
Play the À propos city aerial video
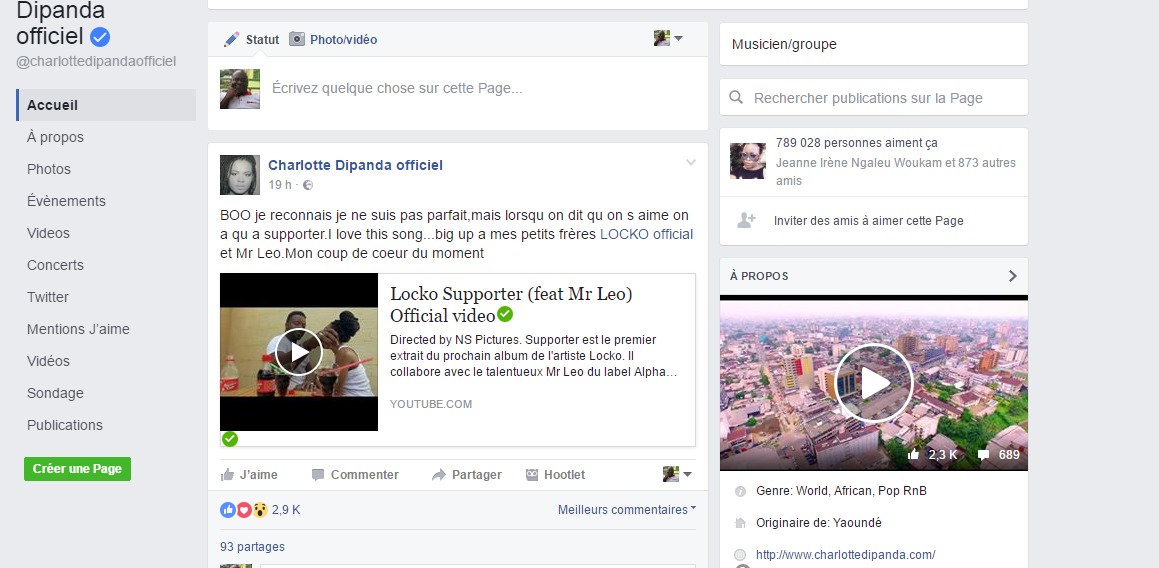(874, 383)
